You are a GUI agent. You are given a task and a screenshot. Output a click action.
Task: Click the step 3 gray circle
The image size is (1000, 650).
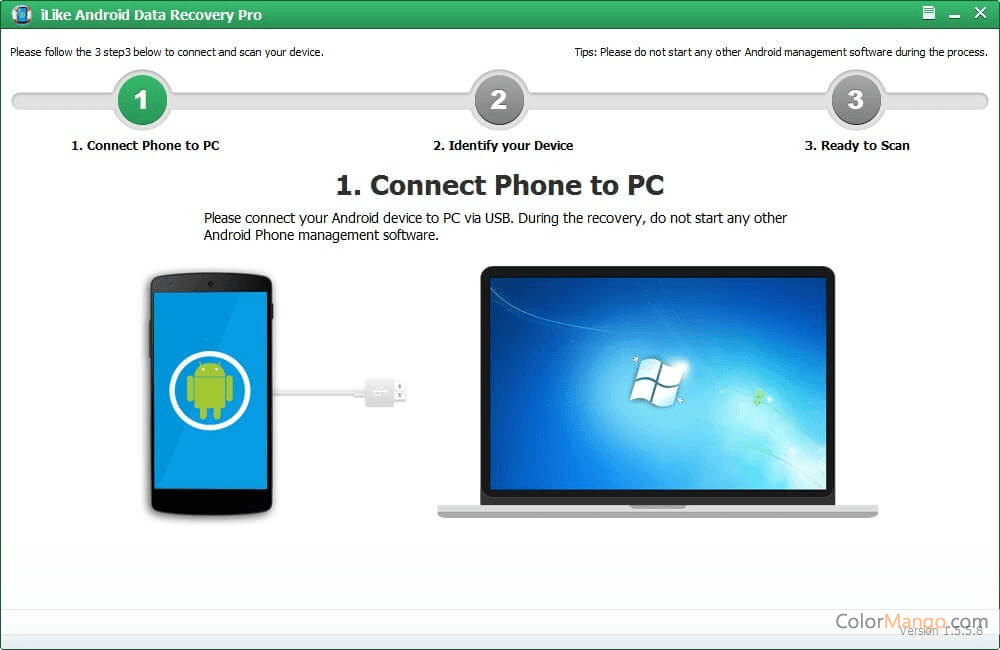[x=855, y=100]
